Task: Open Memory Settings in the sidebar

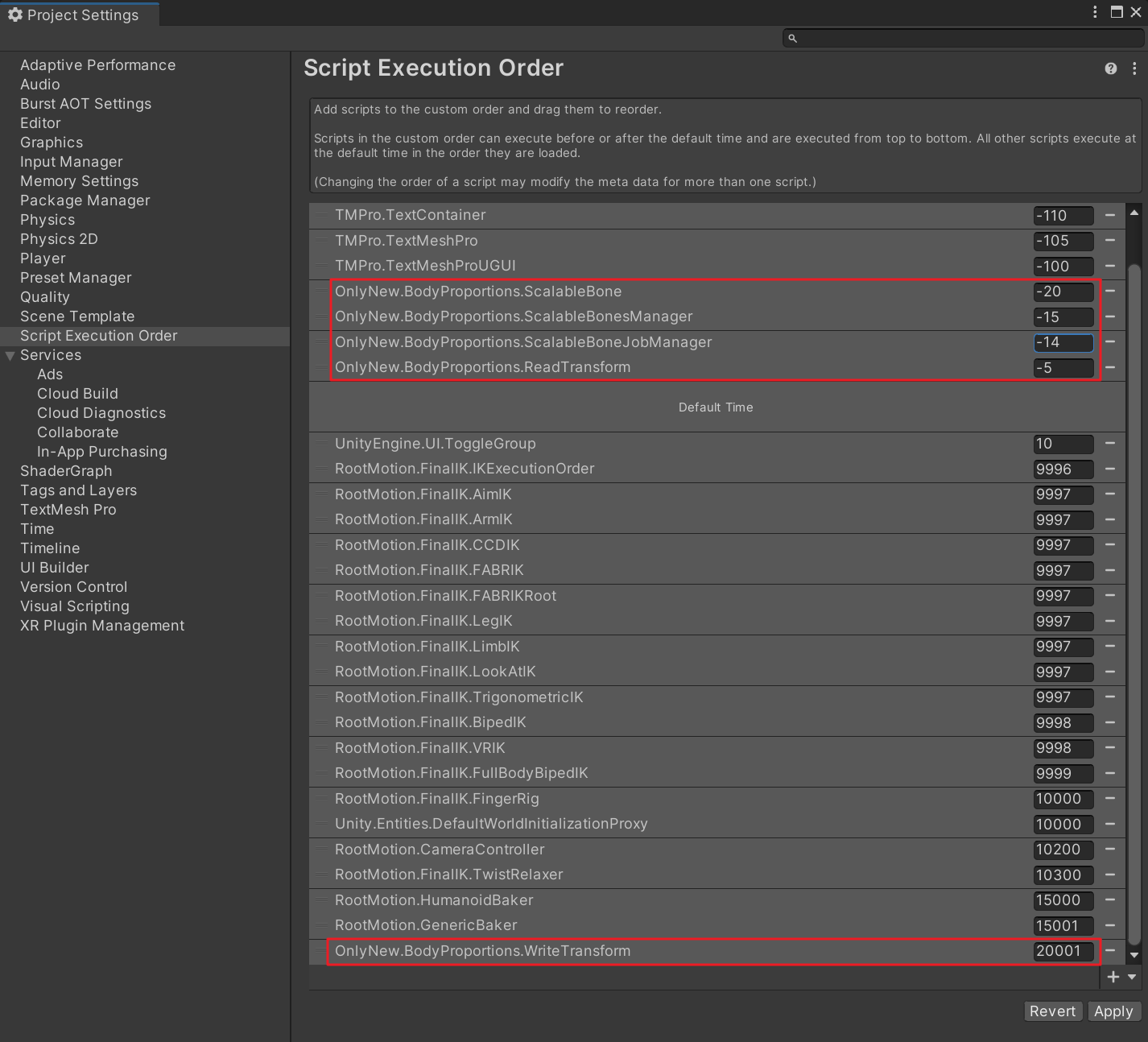Action: coord(79,181)
